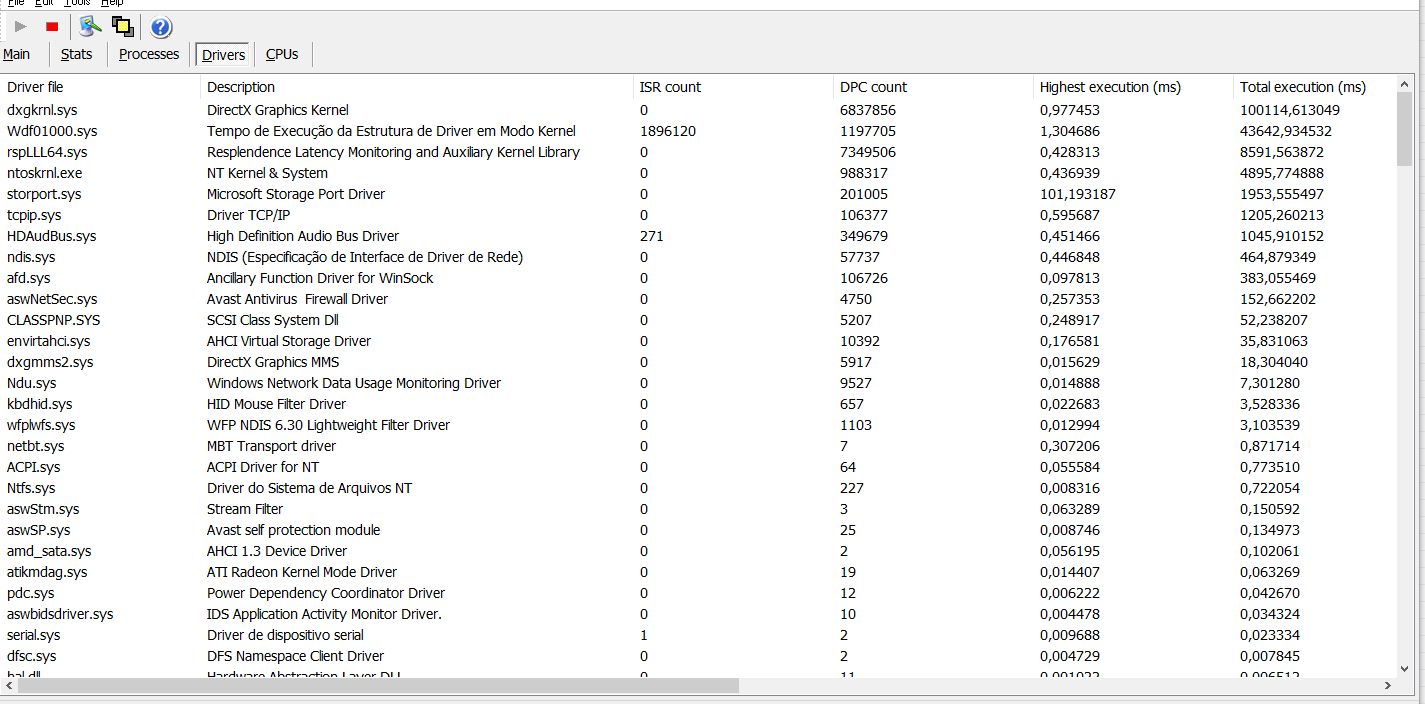Click the horizontal scrollbar left arrow
The width and height of the screenshot is (1425, 704).
11,686
